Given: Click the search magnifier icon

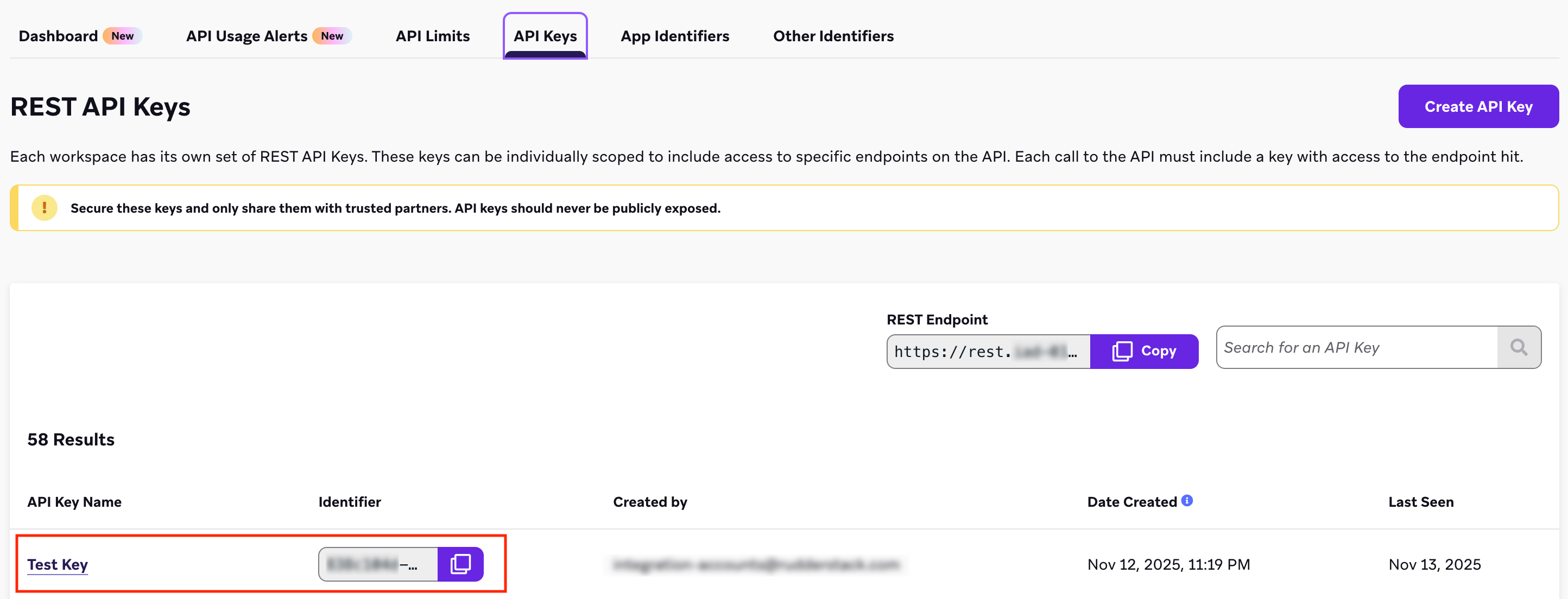Looking at the screenshot, I should [x=1519, y=347].
